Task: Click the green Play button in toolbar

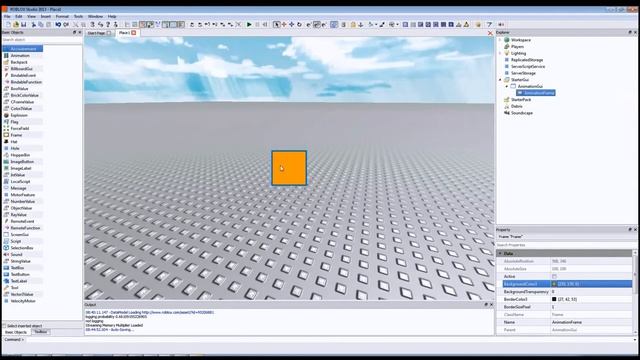Action: 249,24
